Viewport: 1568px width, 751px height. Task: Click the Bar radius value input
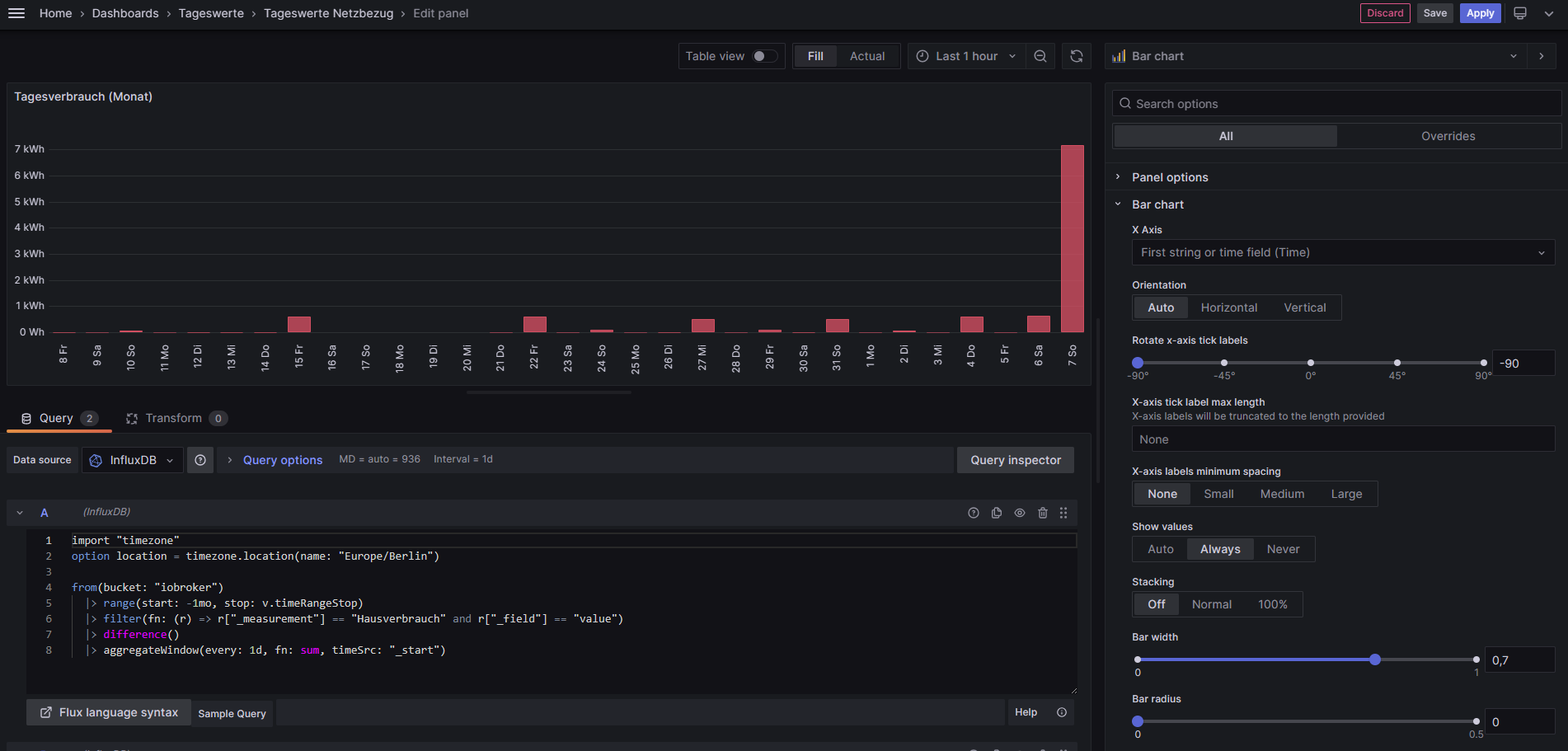click(1519, 722)
